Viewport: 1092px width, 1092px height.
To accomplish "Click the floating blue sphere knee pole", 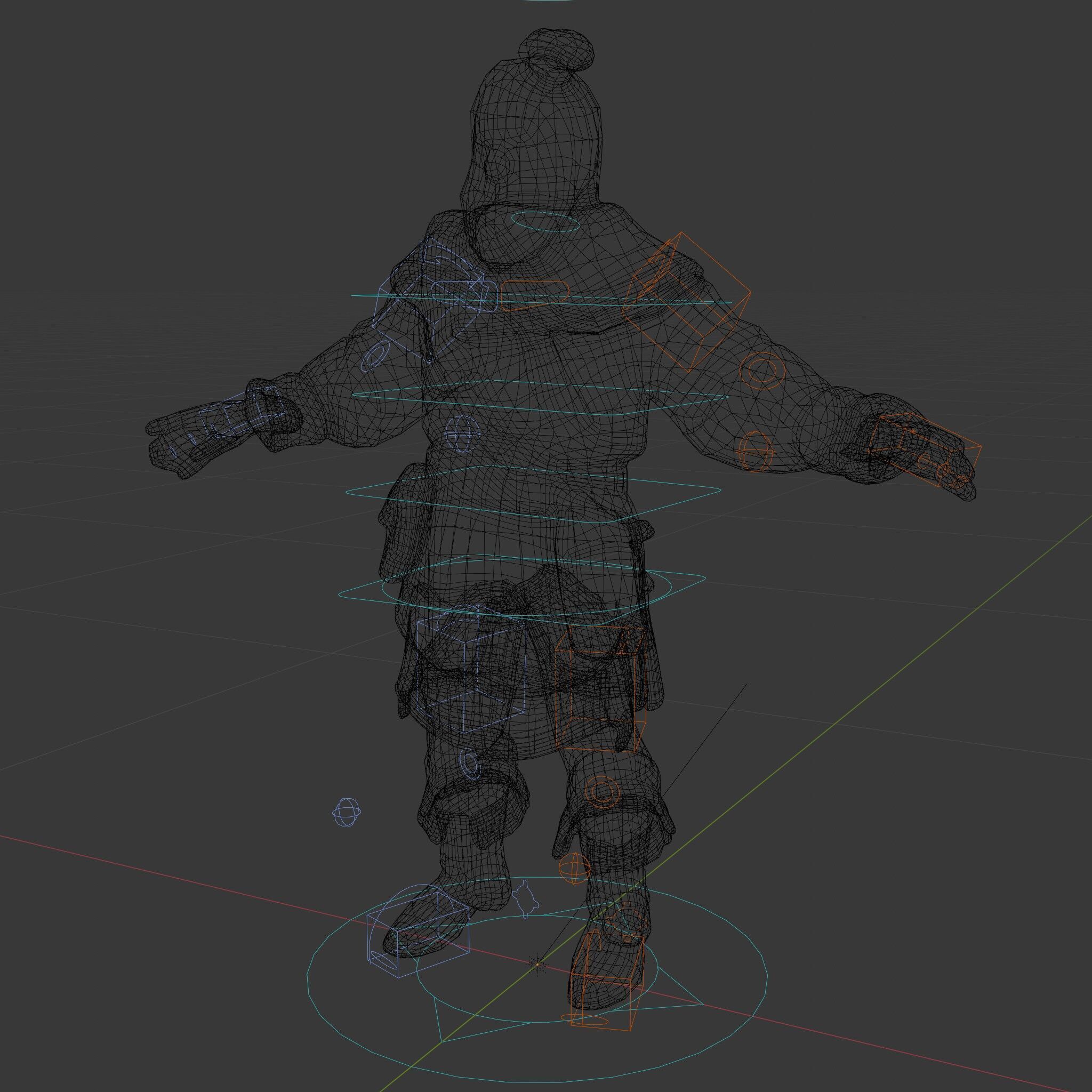I will (x=347, y=812).
